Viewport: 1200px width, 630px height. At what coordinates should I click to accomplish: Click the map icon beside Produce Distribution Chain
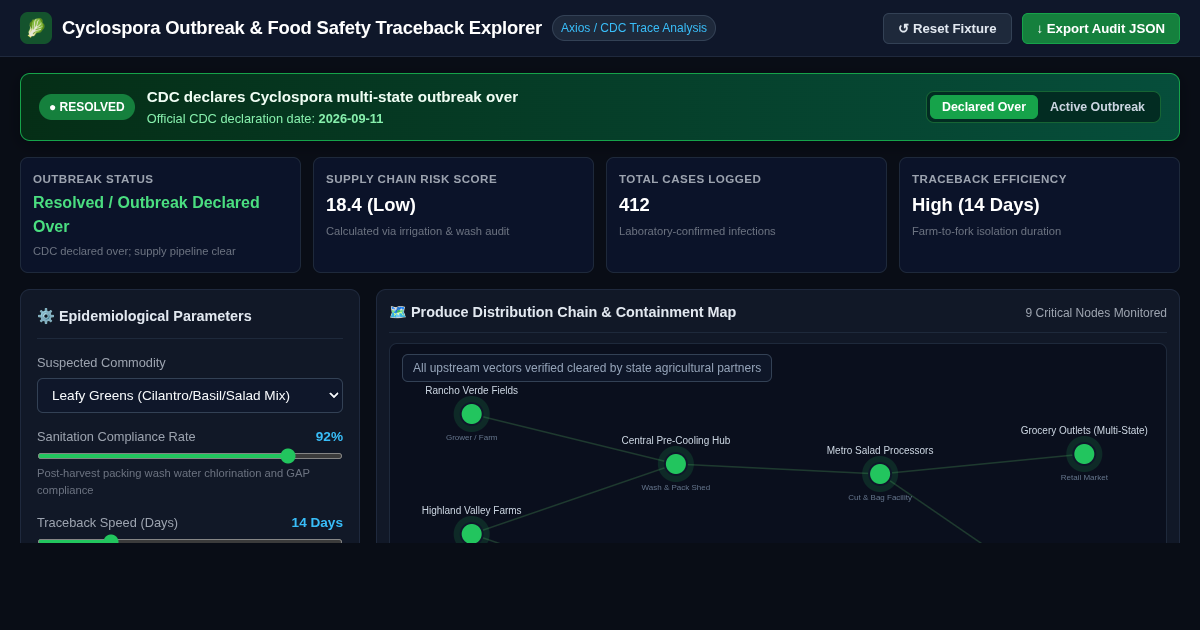tap(398, 312)
